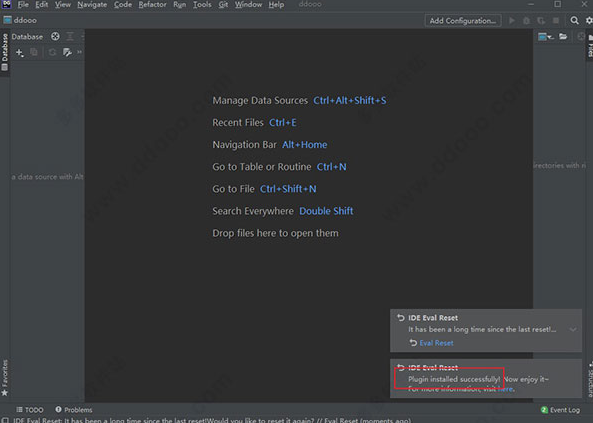Click the Run play arrow icon
593x423 pixels.
click(x=511, y=20)
